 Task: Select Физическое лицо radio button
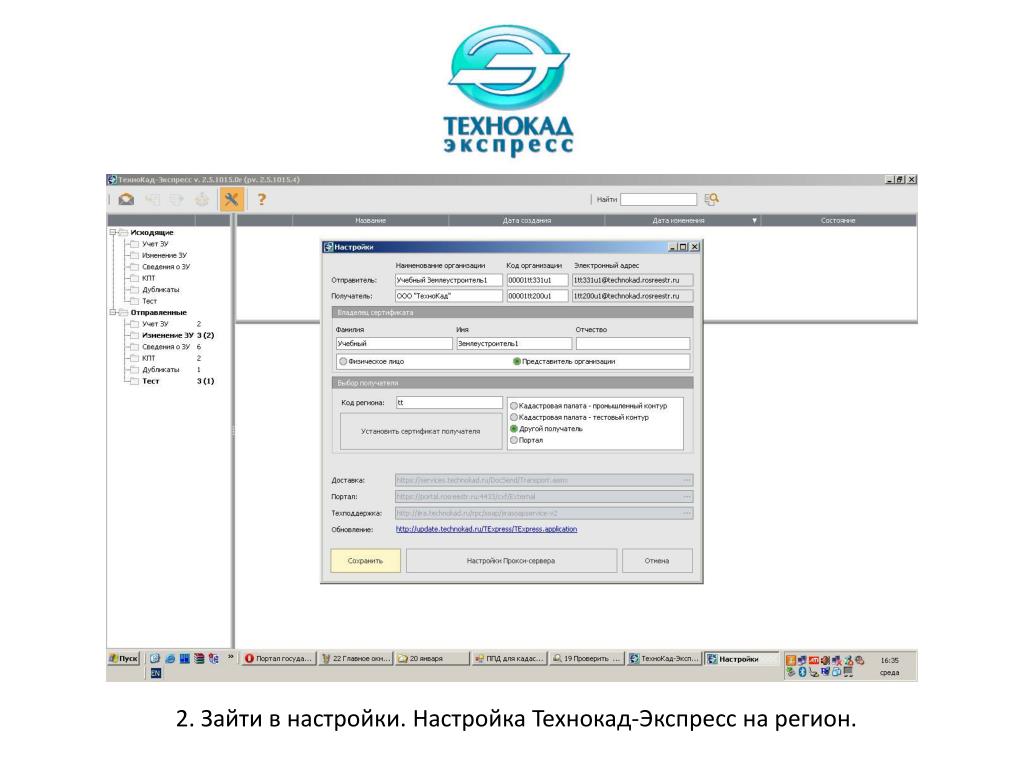click(343, 361)
